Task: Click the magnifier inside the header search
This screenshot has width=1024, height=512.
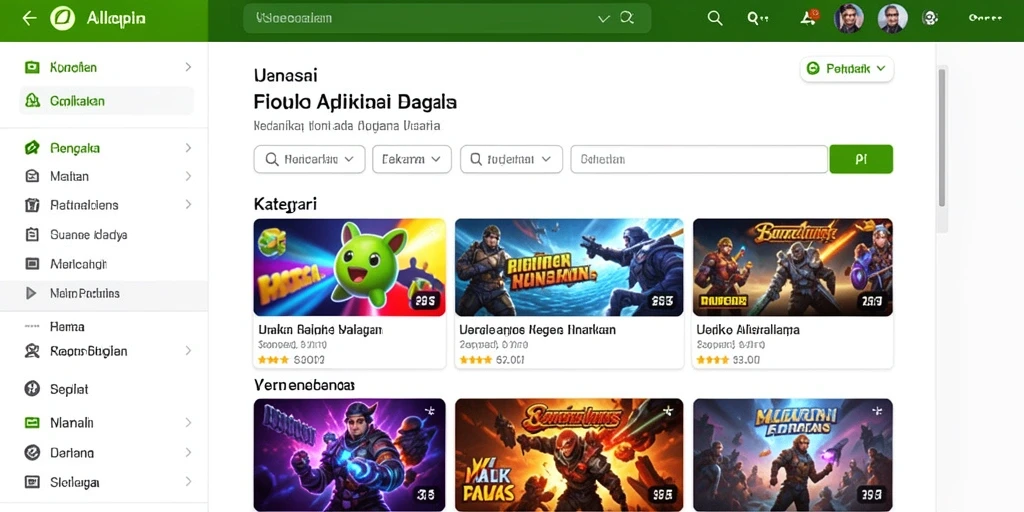Action: pyautogui.click(x=627, y=18)
